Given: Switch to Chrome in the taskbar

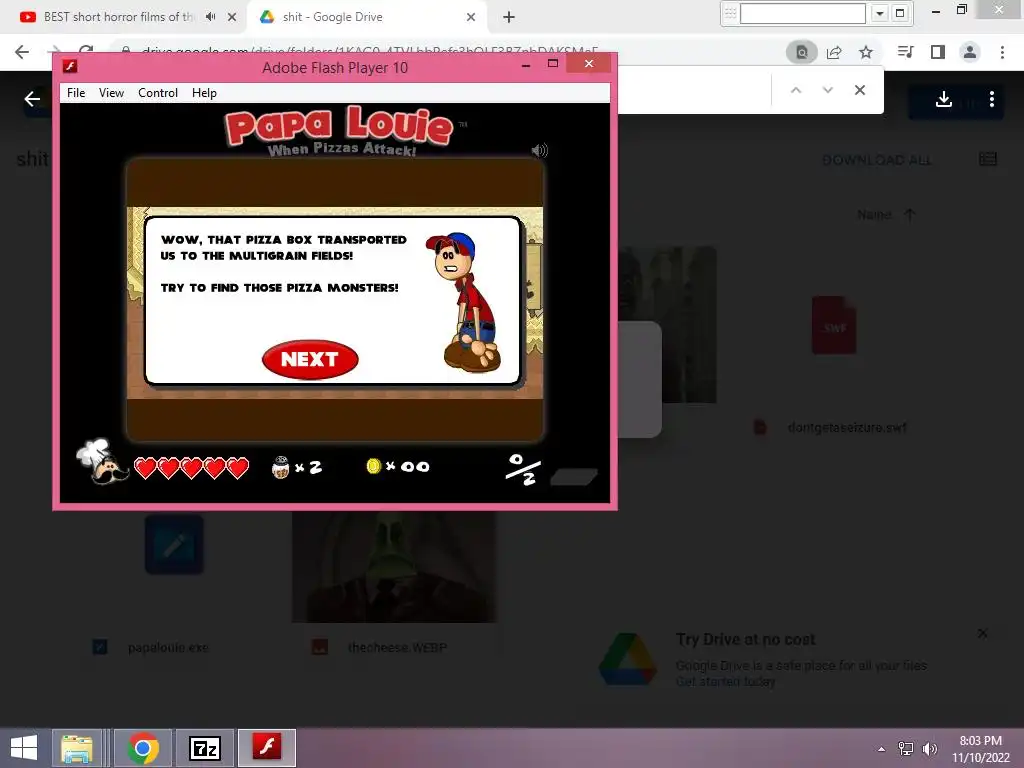Looking at the screenshot, I should pyautogui.click(x=143, y=748).
